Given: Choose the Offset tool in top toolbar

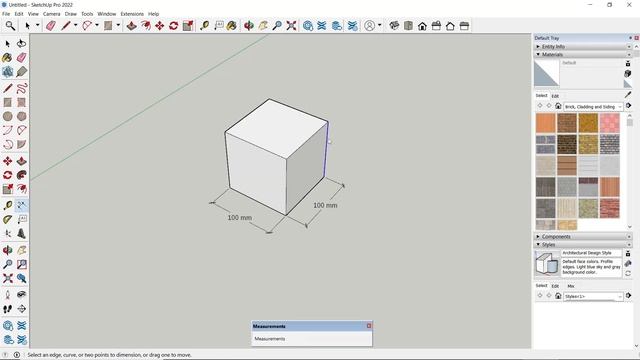Looking at the screenshot, I should coord(146,26).
